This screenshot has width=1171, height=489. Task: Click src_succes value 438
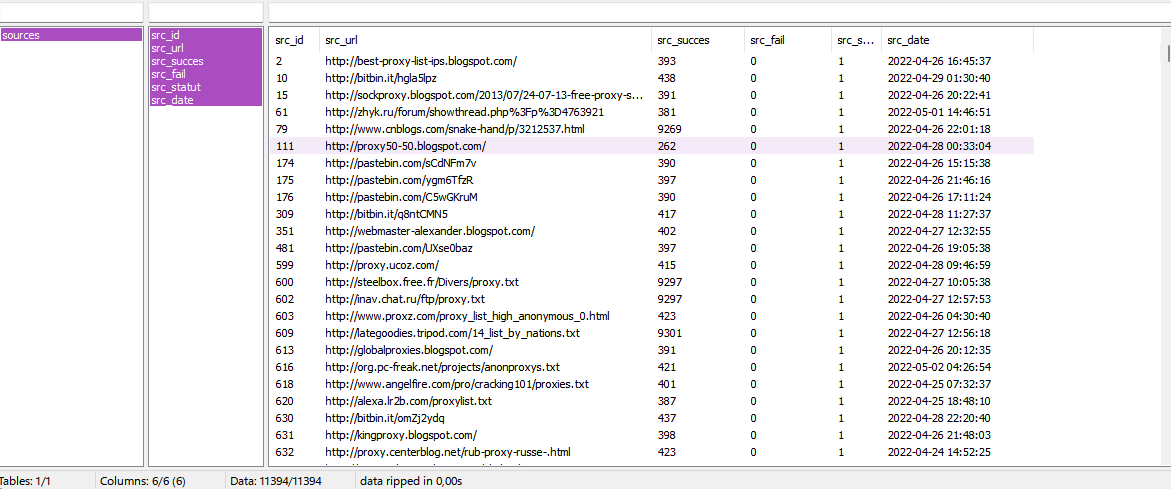[667, 78]
